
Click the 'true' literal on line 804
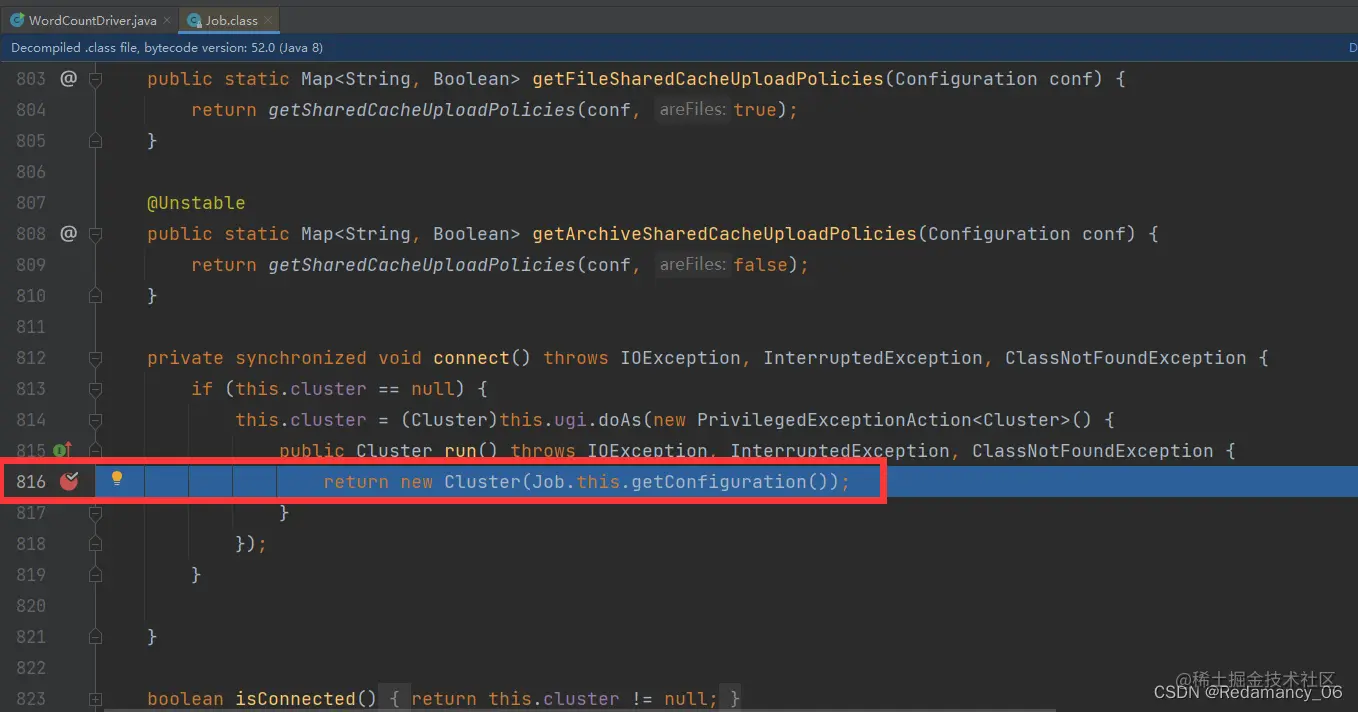(755, 110)
